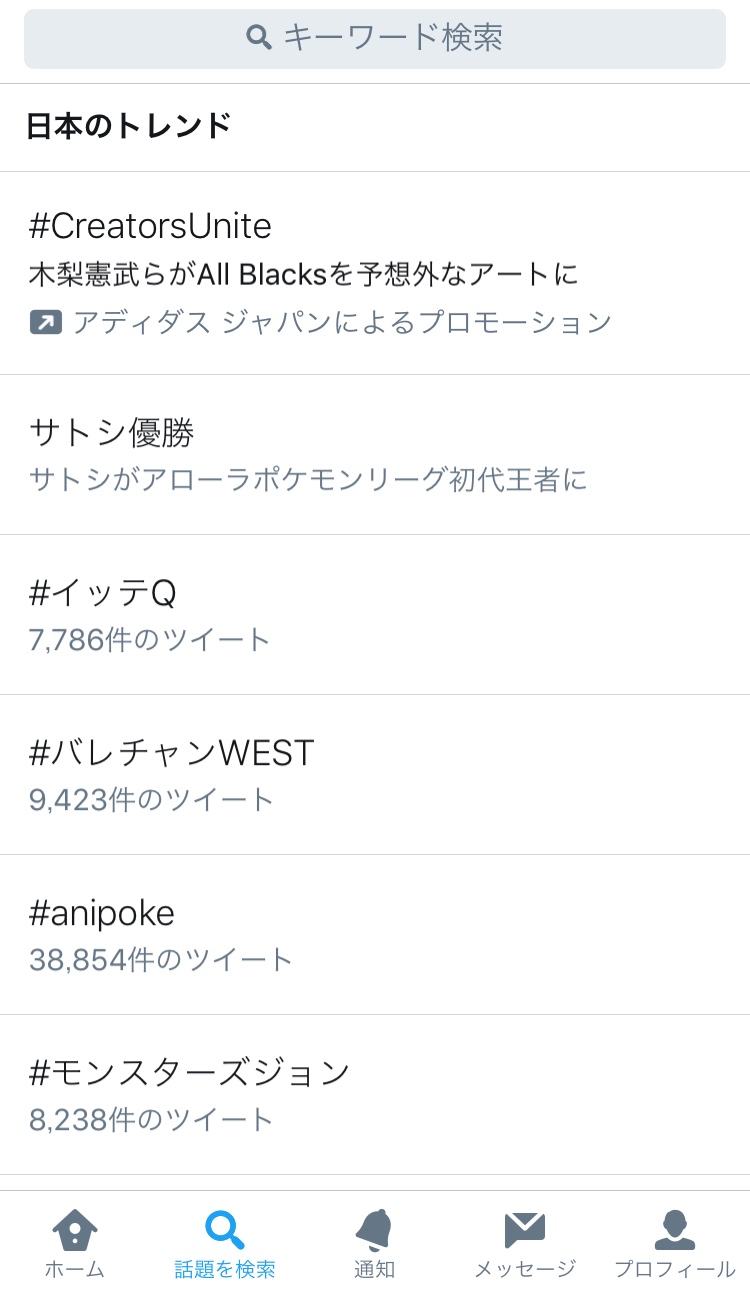
Task: Tap the アディダス ジャパンによるプロモーション label
Action: pos(342,322)
